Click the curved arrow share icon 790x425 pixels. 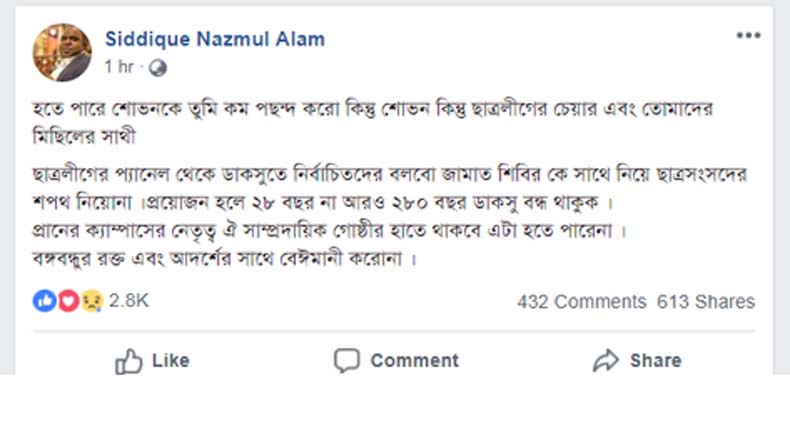click(606, 360)
